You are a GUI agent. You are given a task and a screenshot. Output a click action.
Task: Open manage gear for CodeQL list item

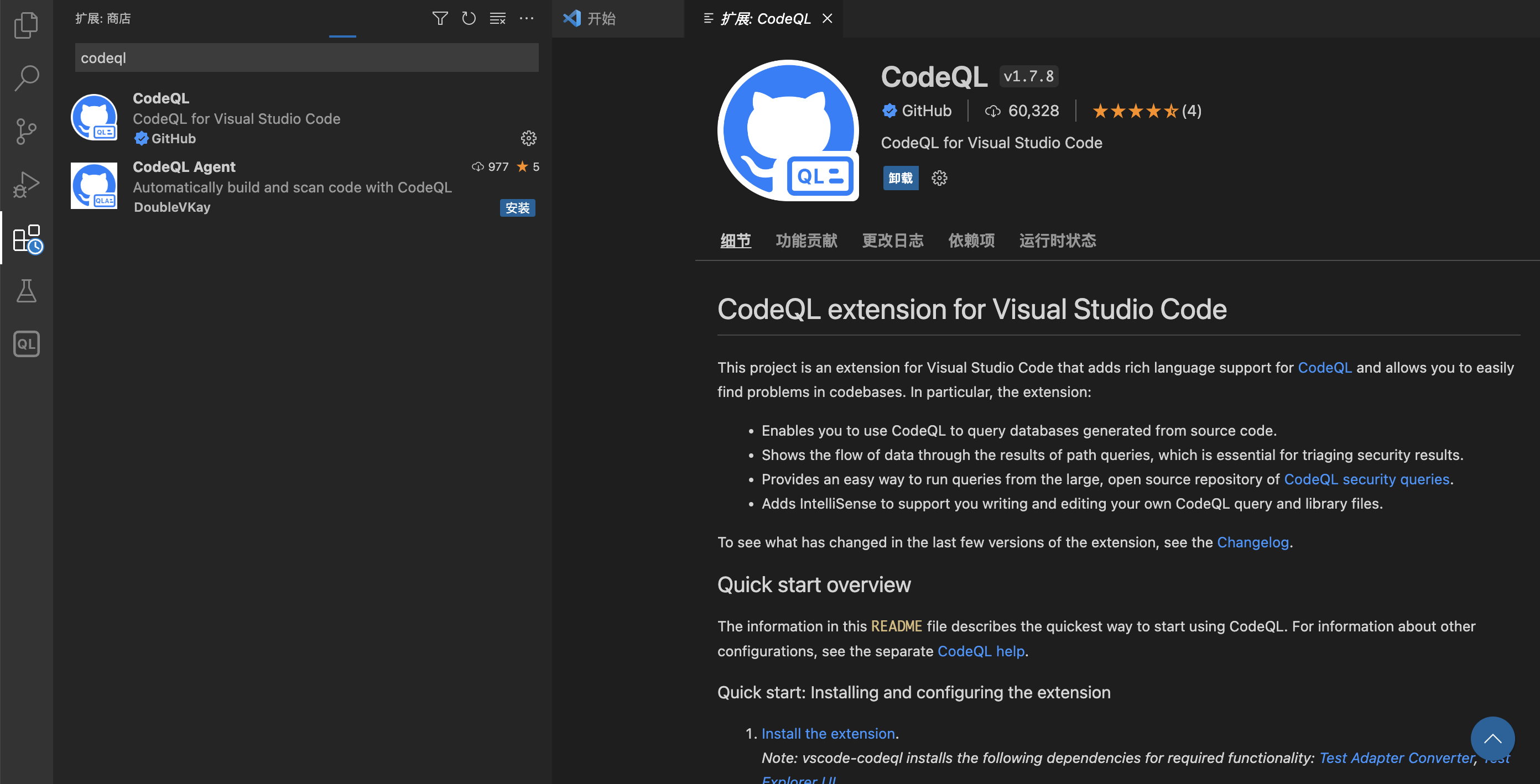pos(528,139)
